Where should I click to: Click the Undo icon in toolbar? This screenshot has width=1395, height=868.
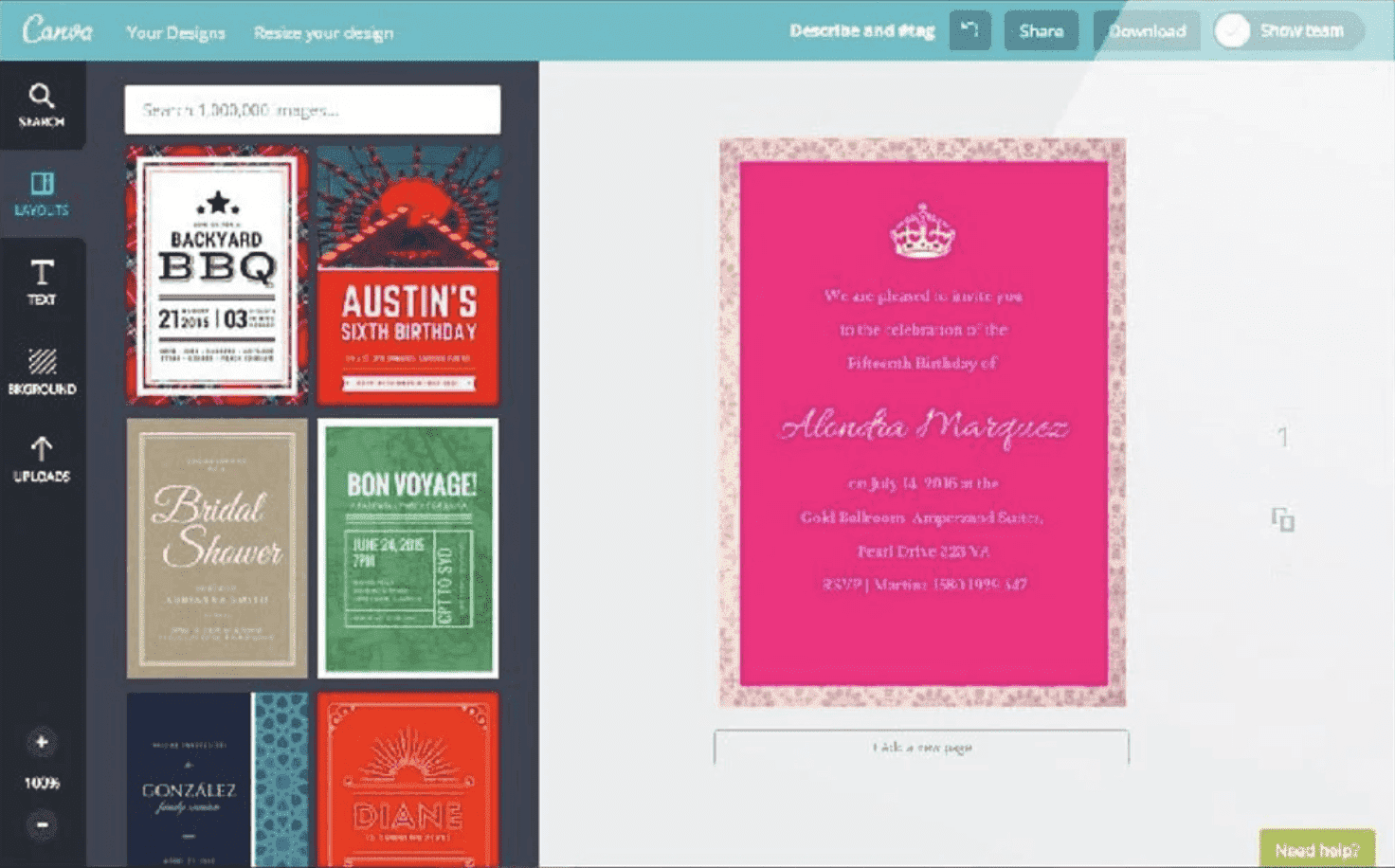coord(969,30)
